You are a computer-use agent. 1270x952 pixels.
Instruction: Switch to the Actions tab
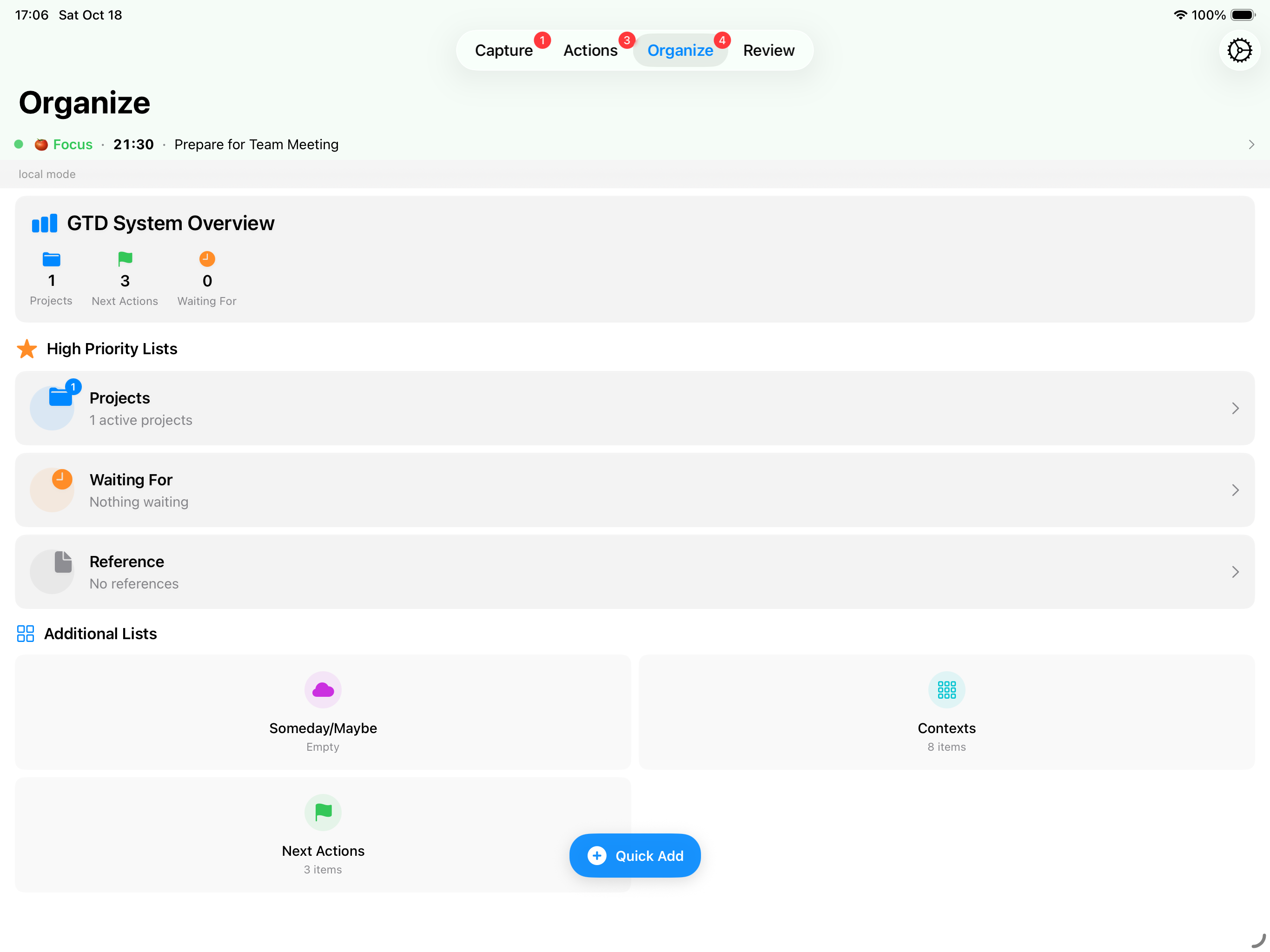(x=590, y=50)
